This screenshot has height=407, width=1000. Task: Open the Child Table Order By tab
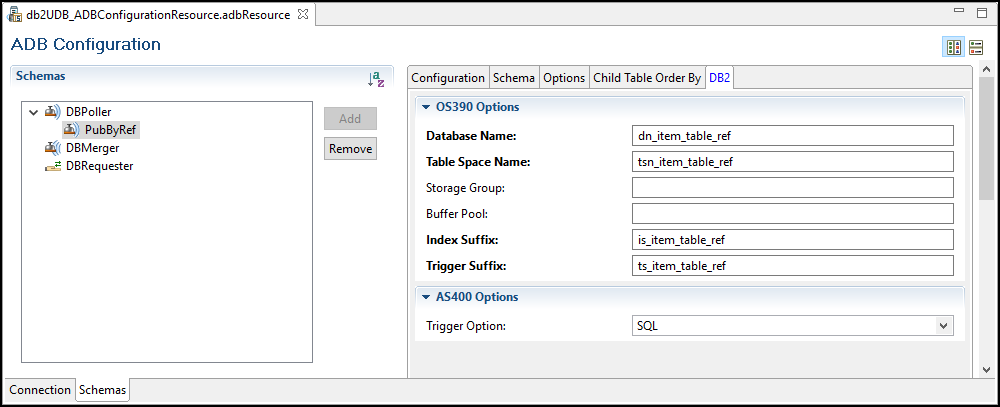click(x=646, y=78)
